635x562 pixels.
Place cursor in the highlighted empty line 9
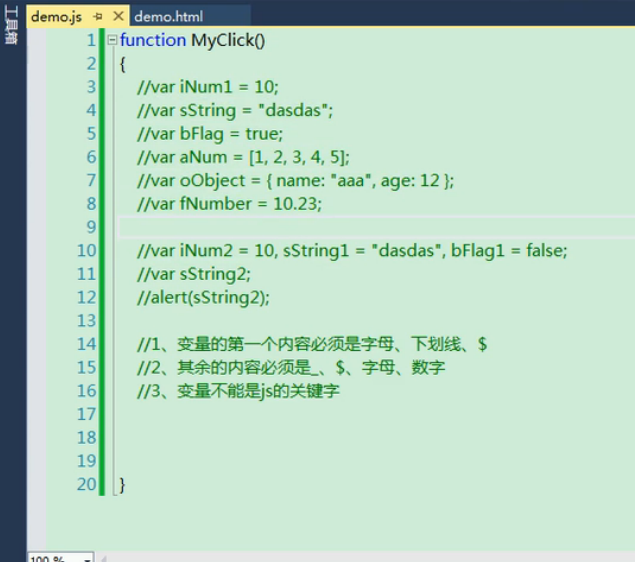pos(377,227)
